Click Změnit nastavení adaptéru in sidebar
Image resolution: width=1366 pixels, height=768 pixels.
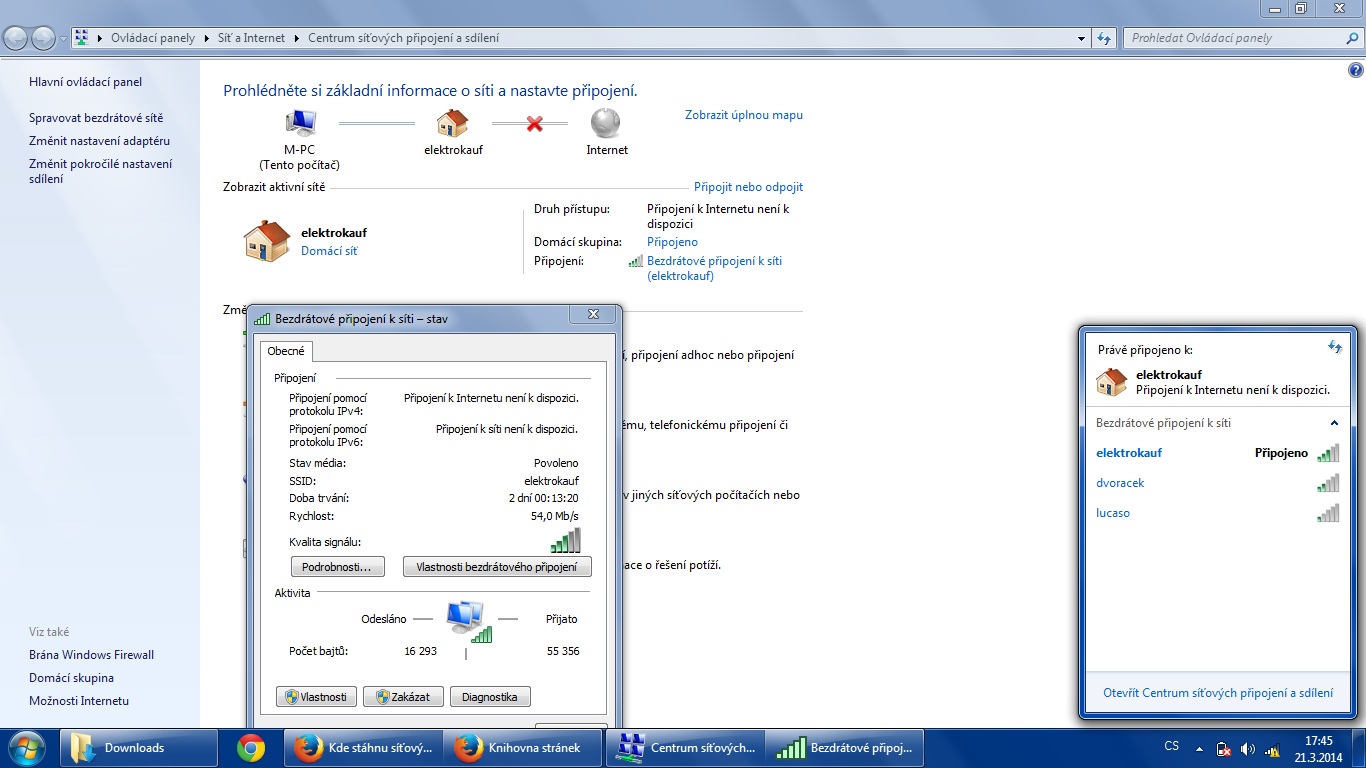click(99, 141)
